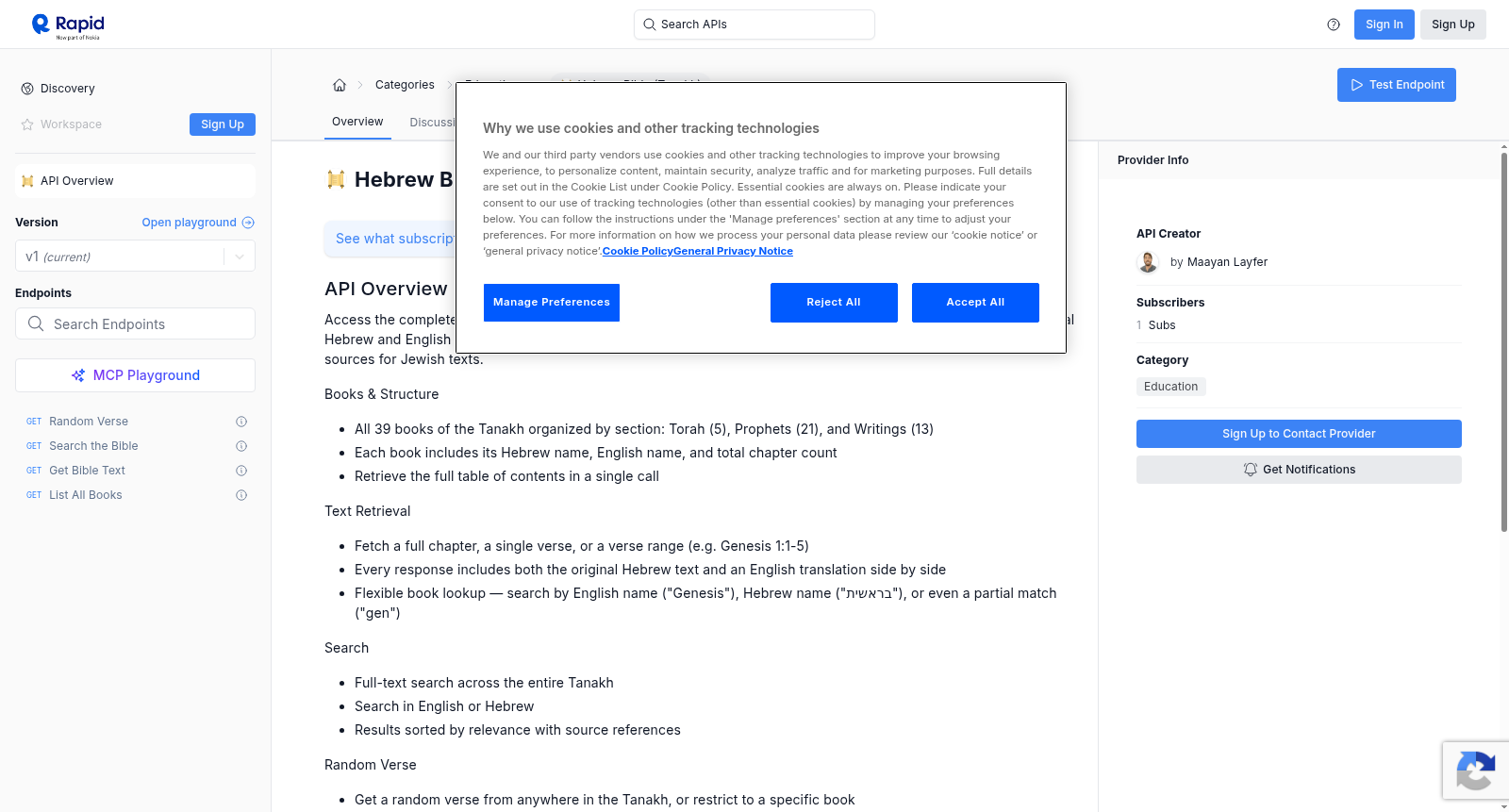This screenshot has width=1509, height=812.
Task: Select the Search the Bible endpoint
Action: (x=93, y=446)
